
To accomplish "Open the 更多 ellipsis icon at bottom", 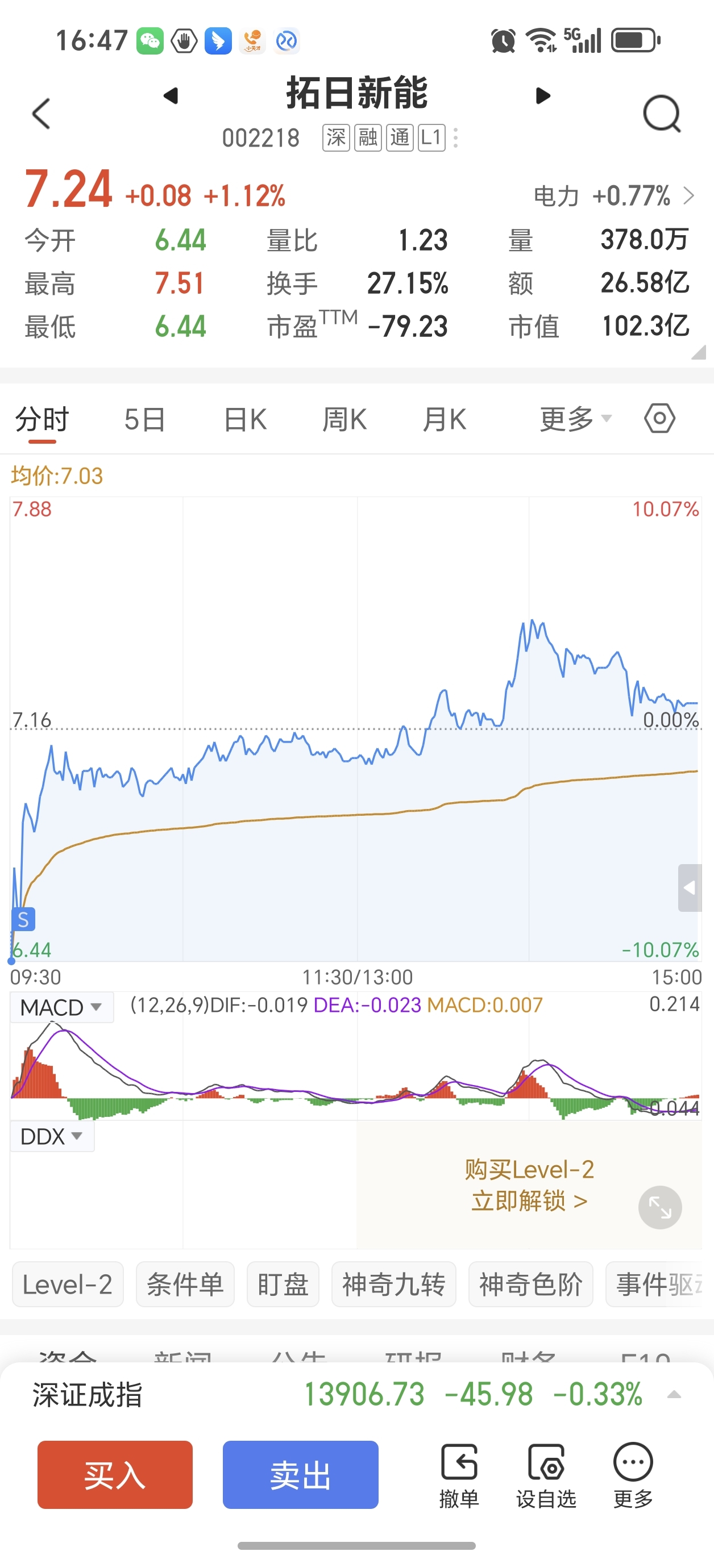I will click(633, 1474).
